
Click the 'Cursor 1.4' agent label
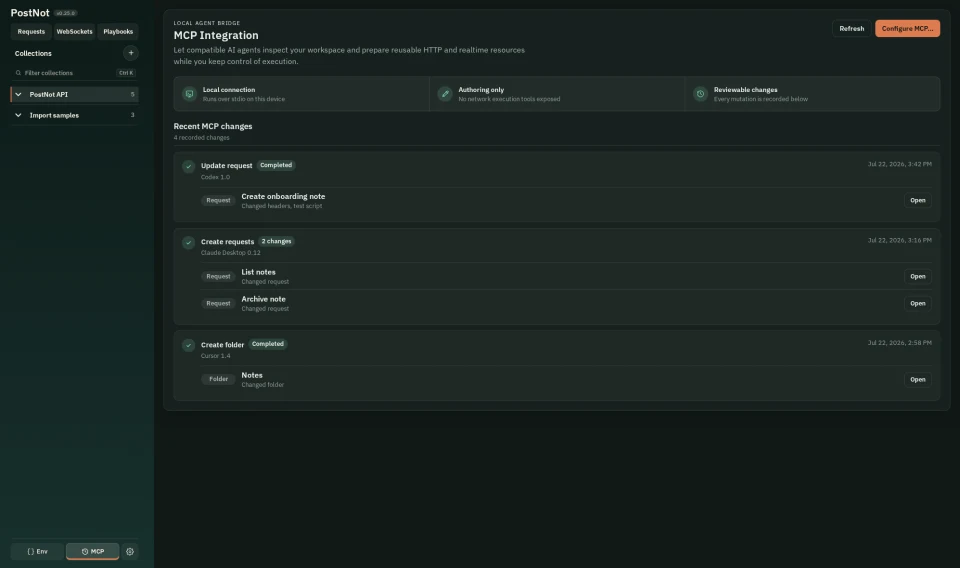point(216,356)
